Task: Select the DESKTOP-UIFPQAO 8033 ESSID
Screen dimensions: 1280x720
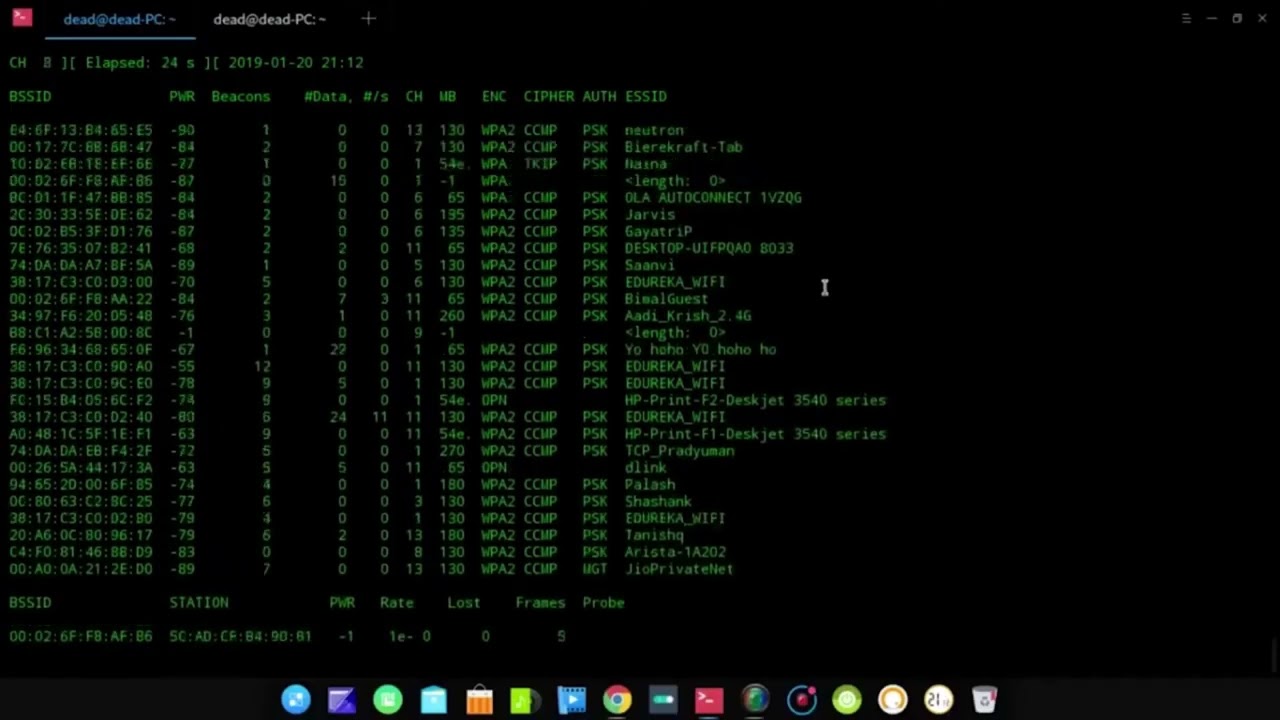Action: click(x=709, y=248)
